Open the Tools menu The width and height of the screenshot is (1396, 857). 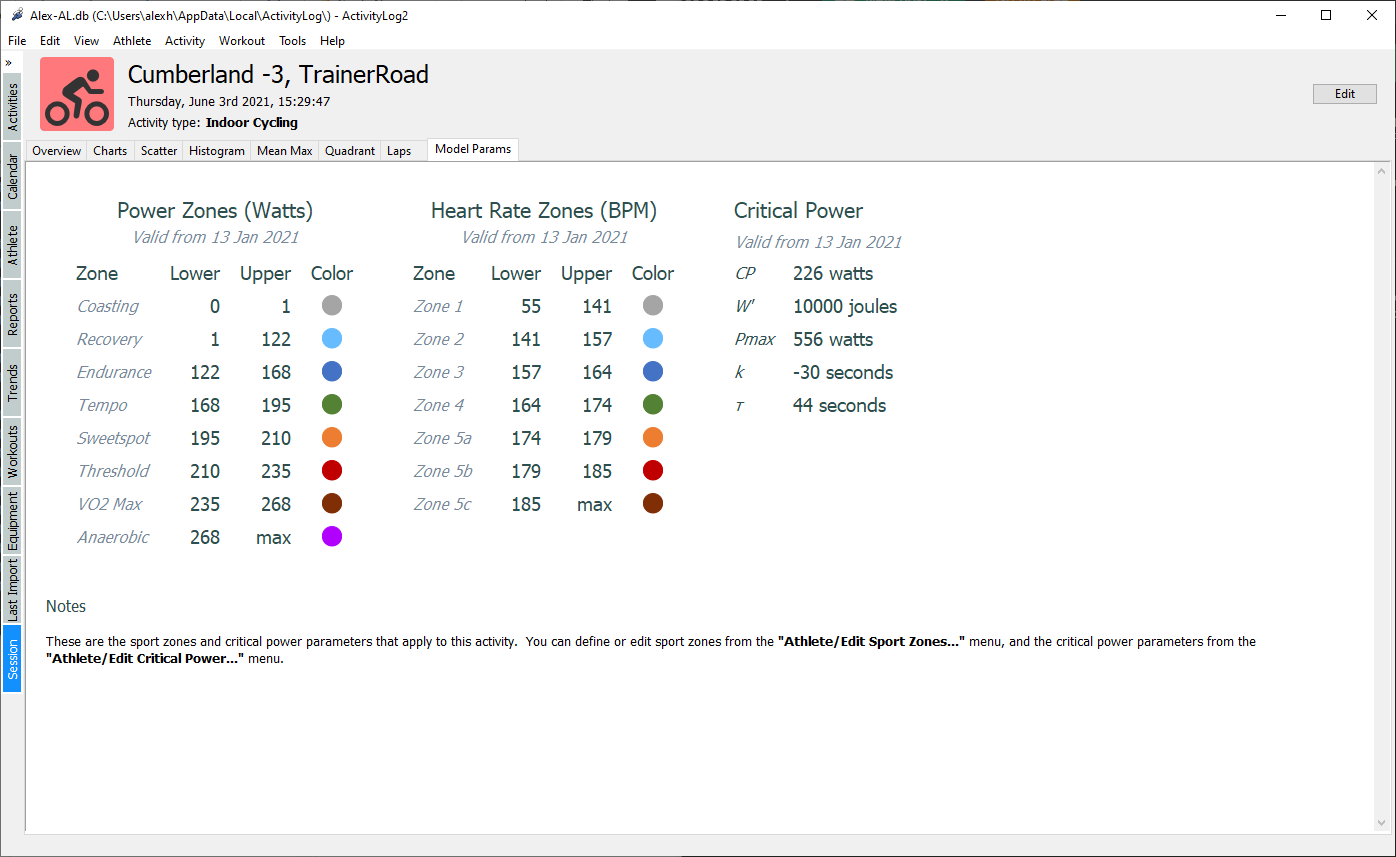click(293, 41)
